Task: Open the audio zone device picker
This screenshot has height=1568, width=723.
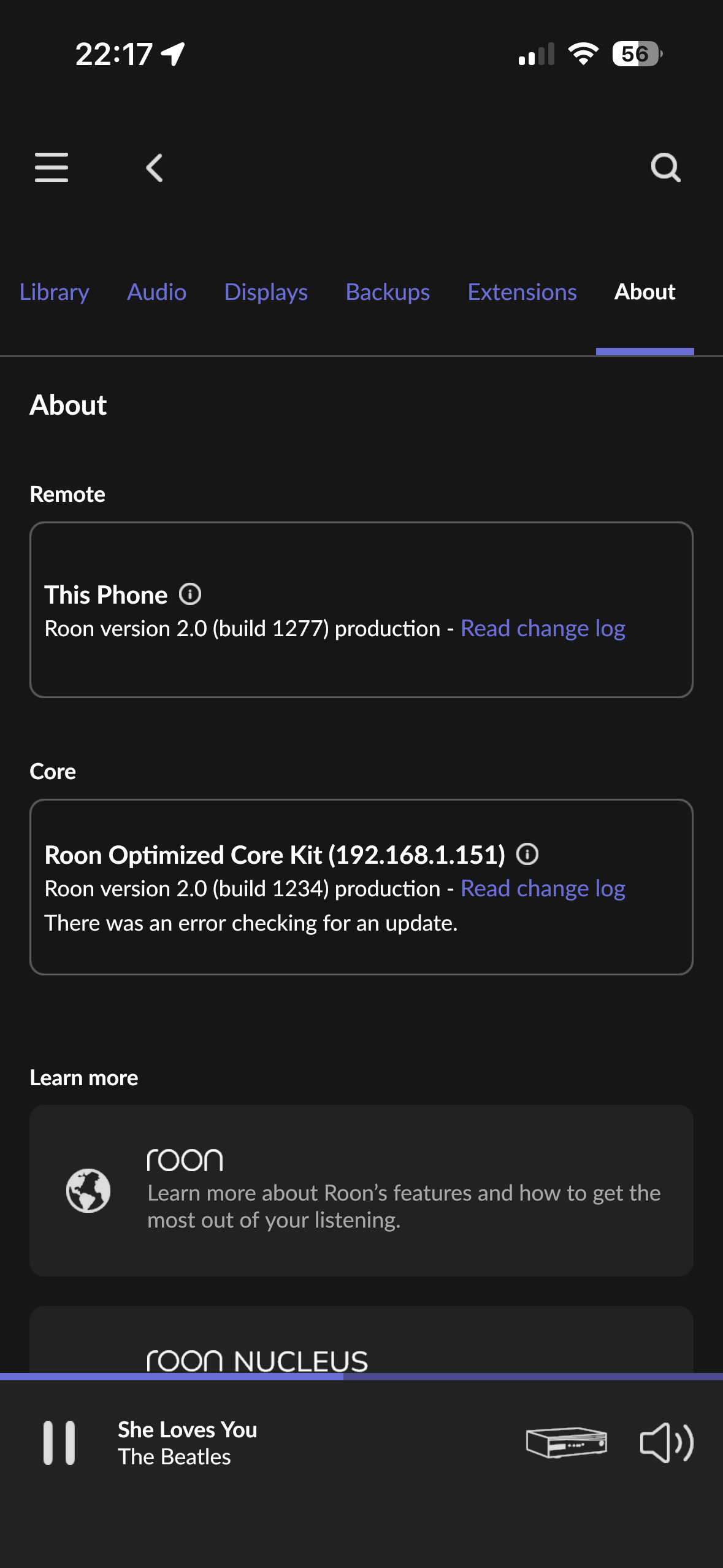Action: click(x=566, y=1442)
